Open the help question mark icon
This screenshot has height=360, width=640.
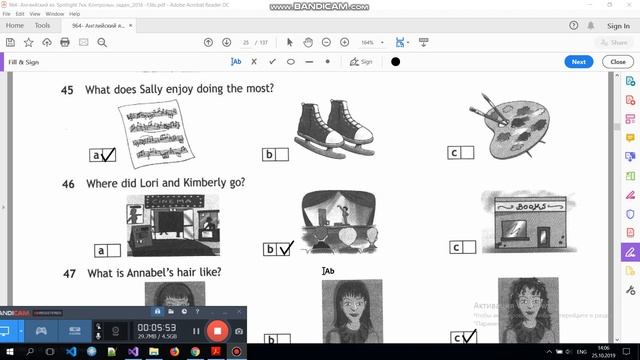click(573, 26)
